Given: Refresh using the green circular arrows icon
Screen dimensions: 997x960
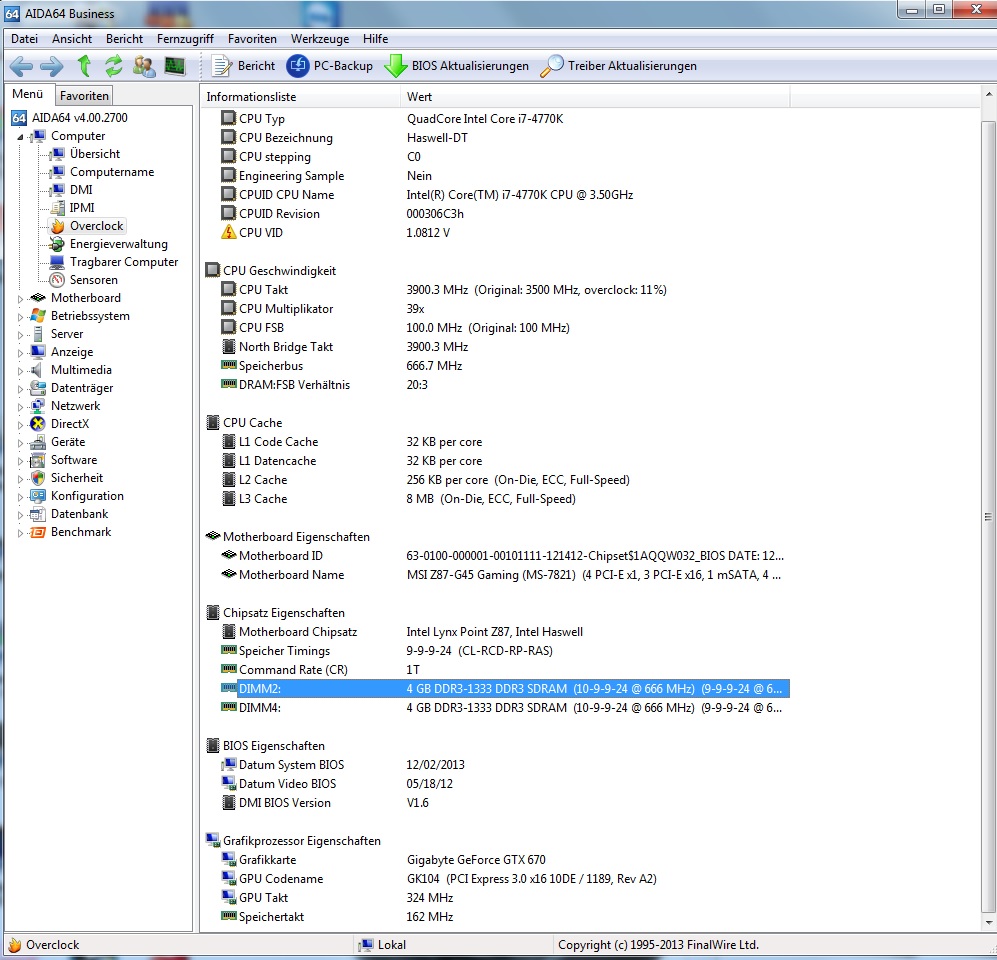Looking at the screenshot, I should click(113, 65).
